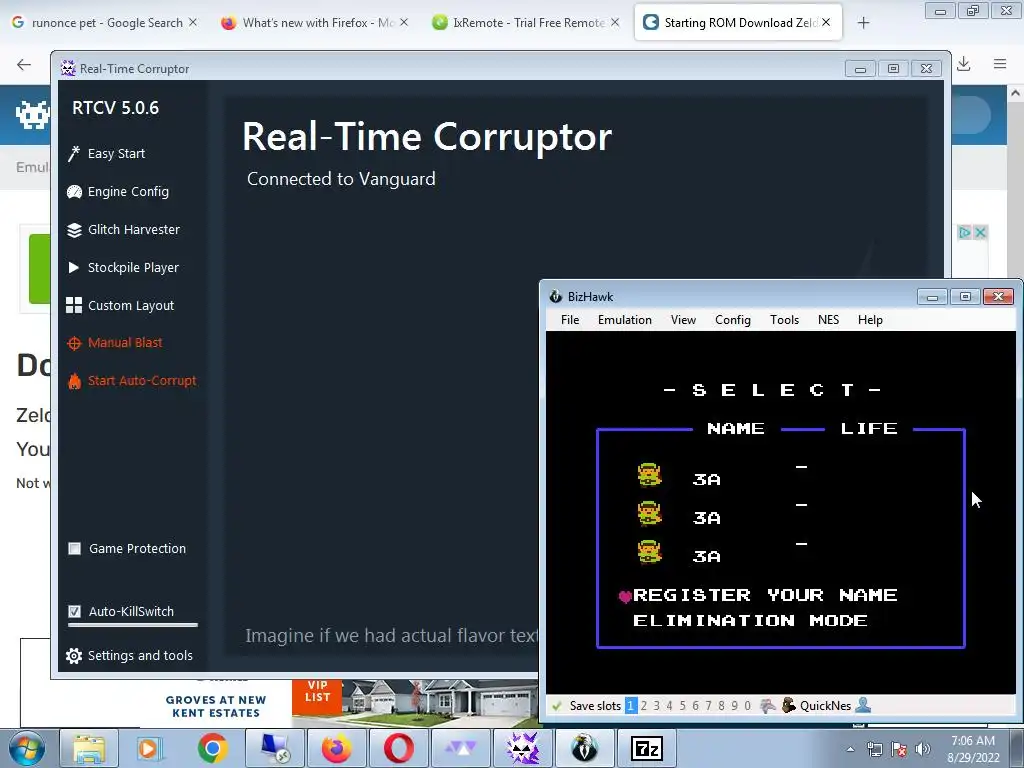Select save slot 3 in BizHawk

657,706
